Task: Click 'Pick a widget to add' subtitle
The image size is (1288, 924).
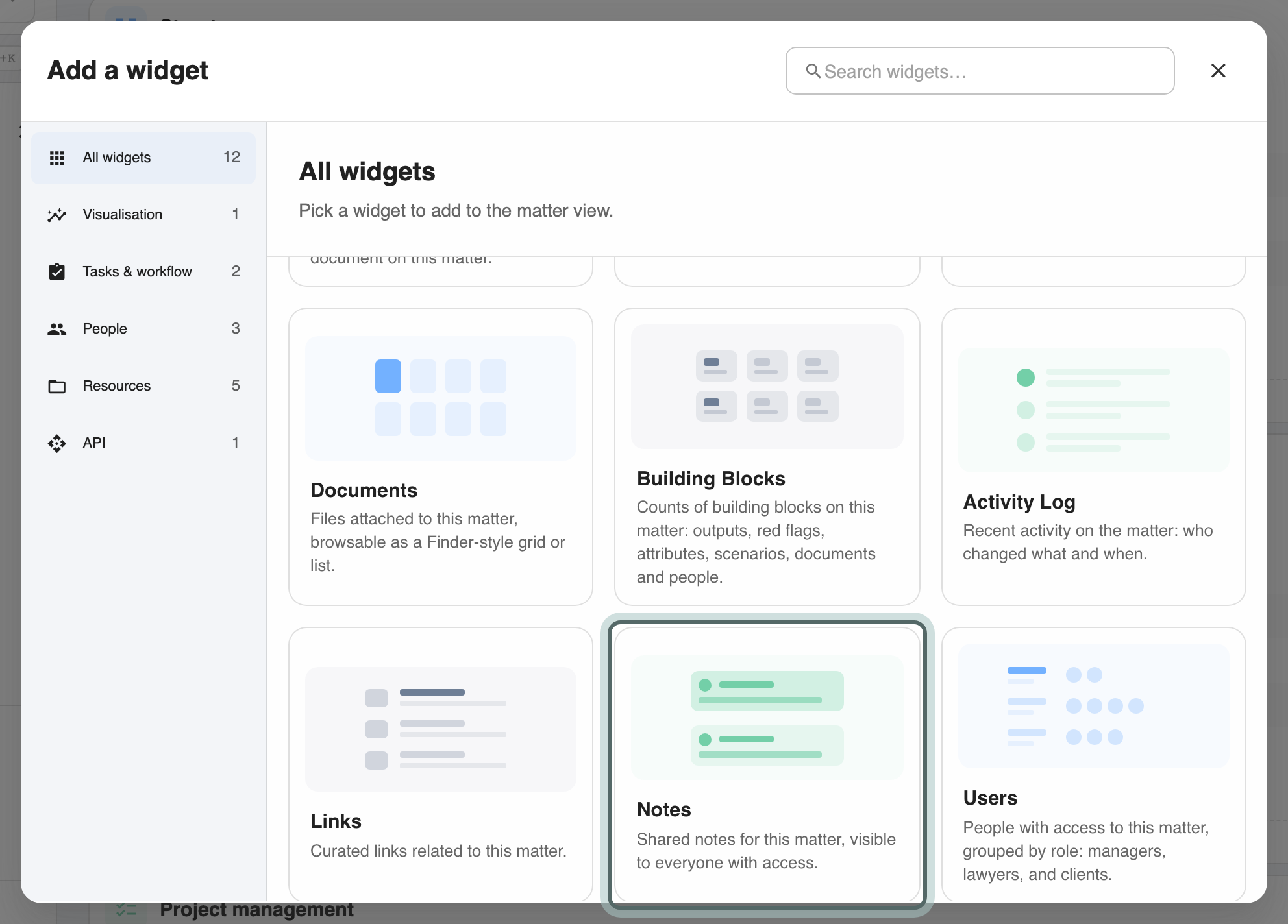Action: coord(456,211)
